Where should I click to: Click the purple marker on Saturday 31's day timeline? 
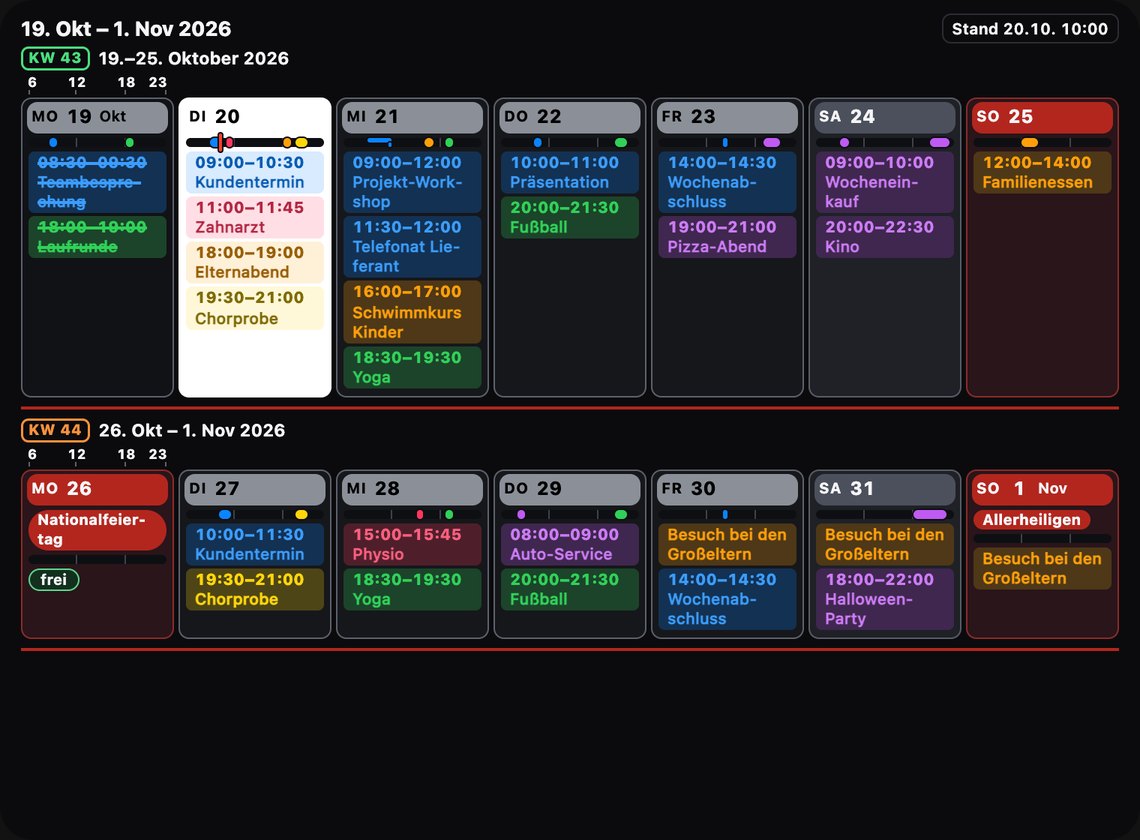[x=930, y=515]
